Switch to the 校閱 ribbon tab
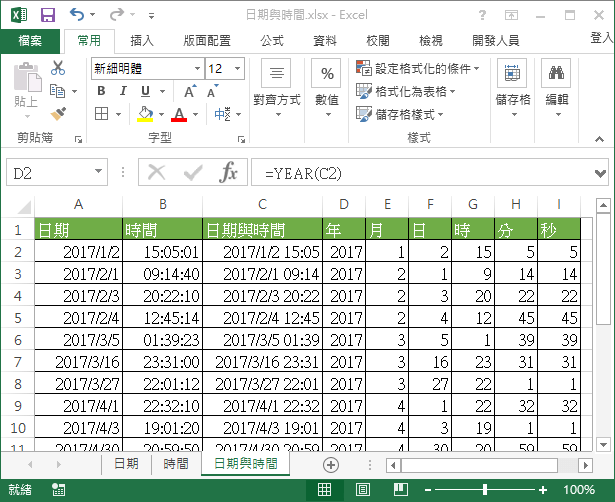Screen dimensions: 615x502 [378, 40]
